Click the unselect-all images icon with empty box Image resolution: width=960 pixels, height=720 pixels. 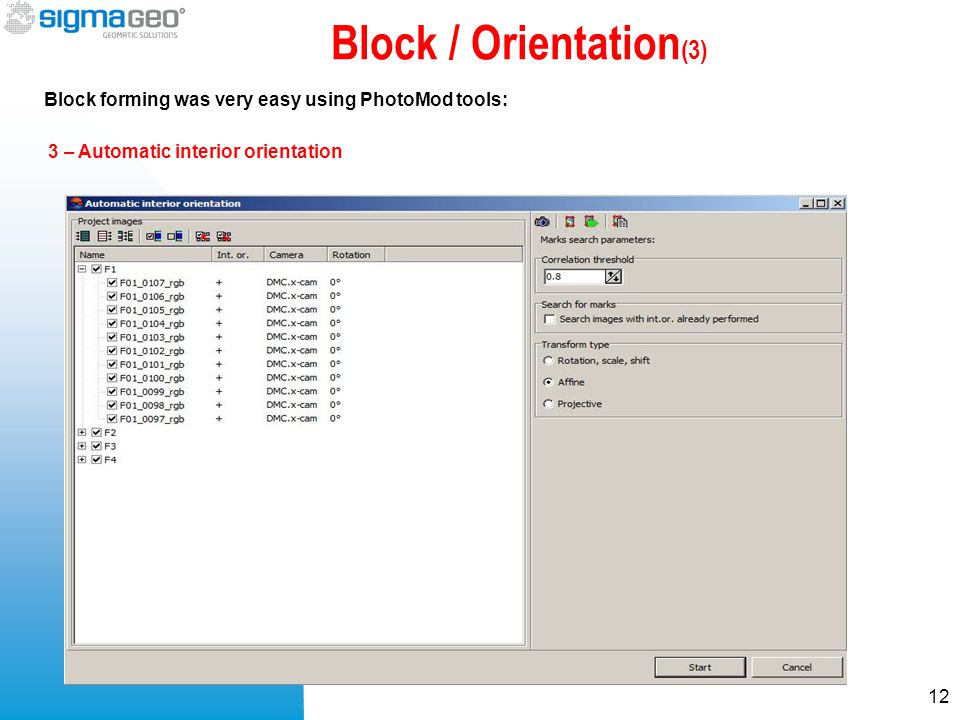[x=175, y=236]
